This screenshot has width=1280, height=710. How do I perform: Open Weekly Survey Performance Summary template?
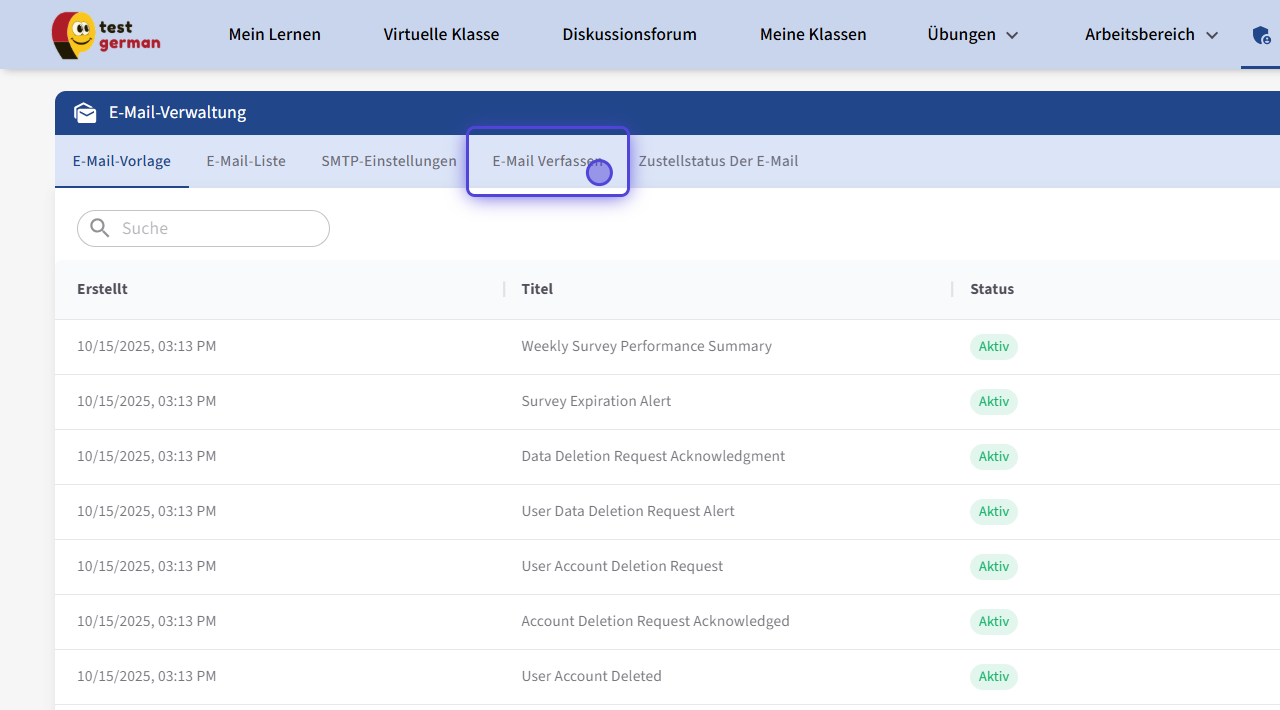pos(646,346)
